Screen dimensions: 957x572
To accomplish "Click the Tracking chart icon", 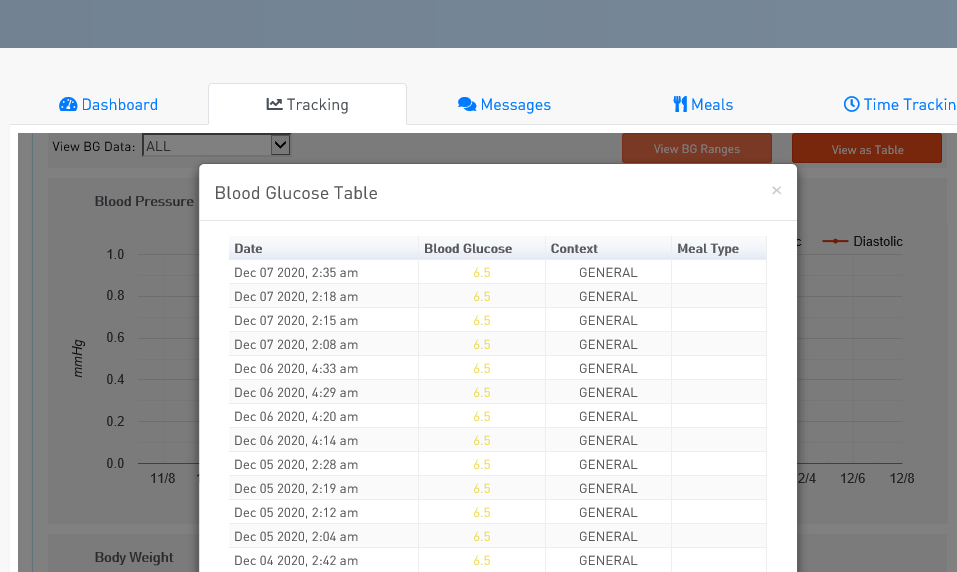I will coord(274,104).
